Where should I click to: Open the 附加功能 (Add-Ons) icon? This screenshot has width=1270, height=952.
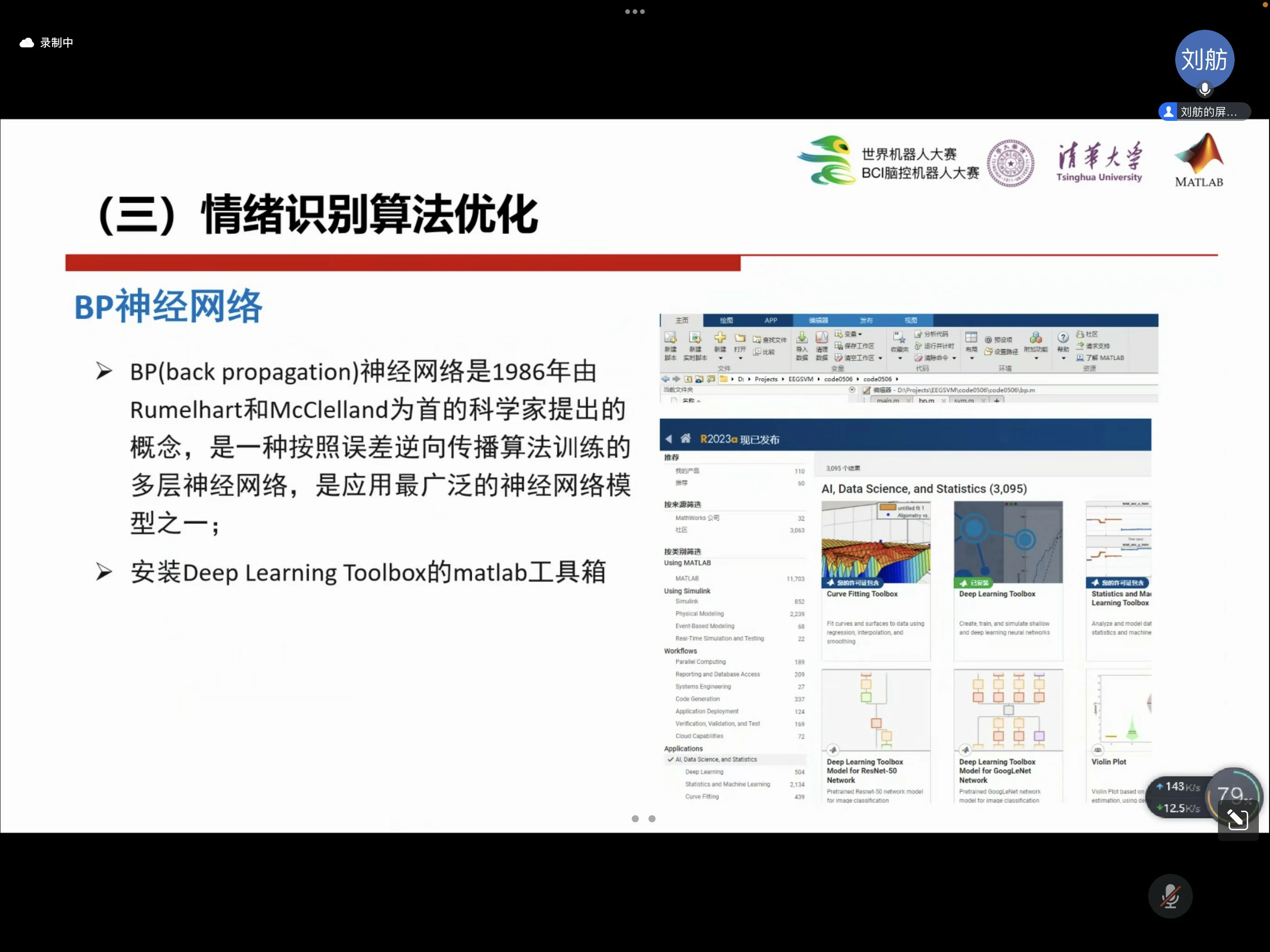[1036, 338]
